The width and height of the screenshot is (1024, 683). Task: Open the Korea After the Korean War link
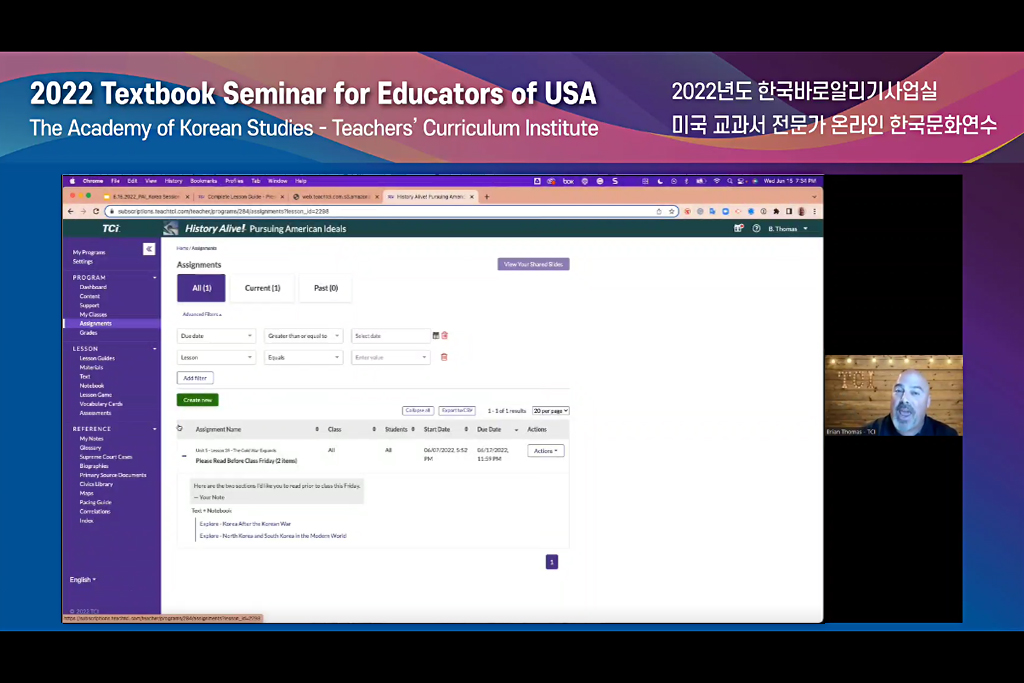tap(246, 524)
